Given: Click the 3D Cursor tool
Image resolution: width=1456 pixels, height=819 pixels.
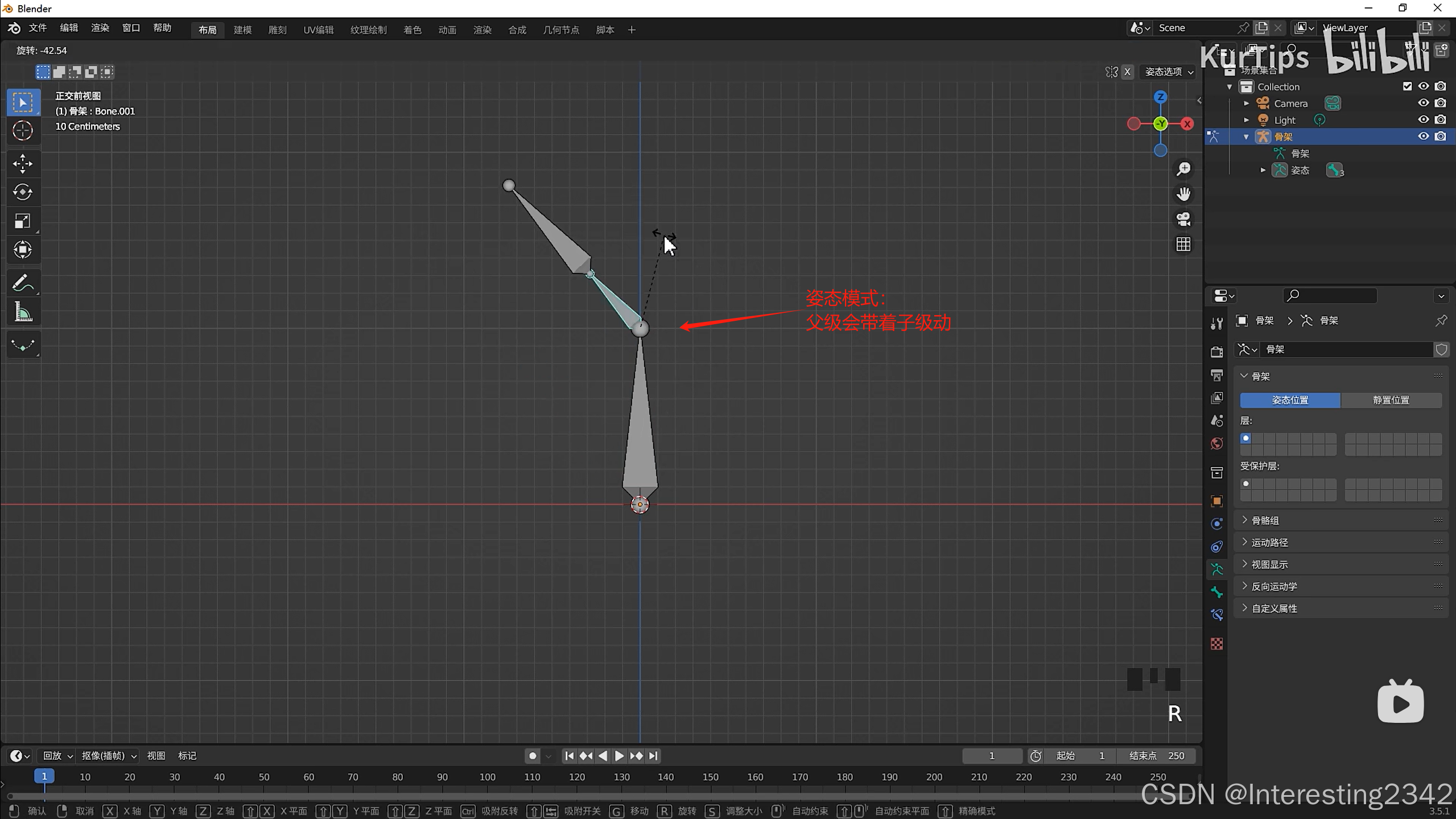Looking at the screenshot, I should tap(23, 131).
